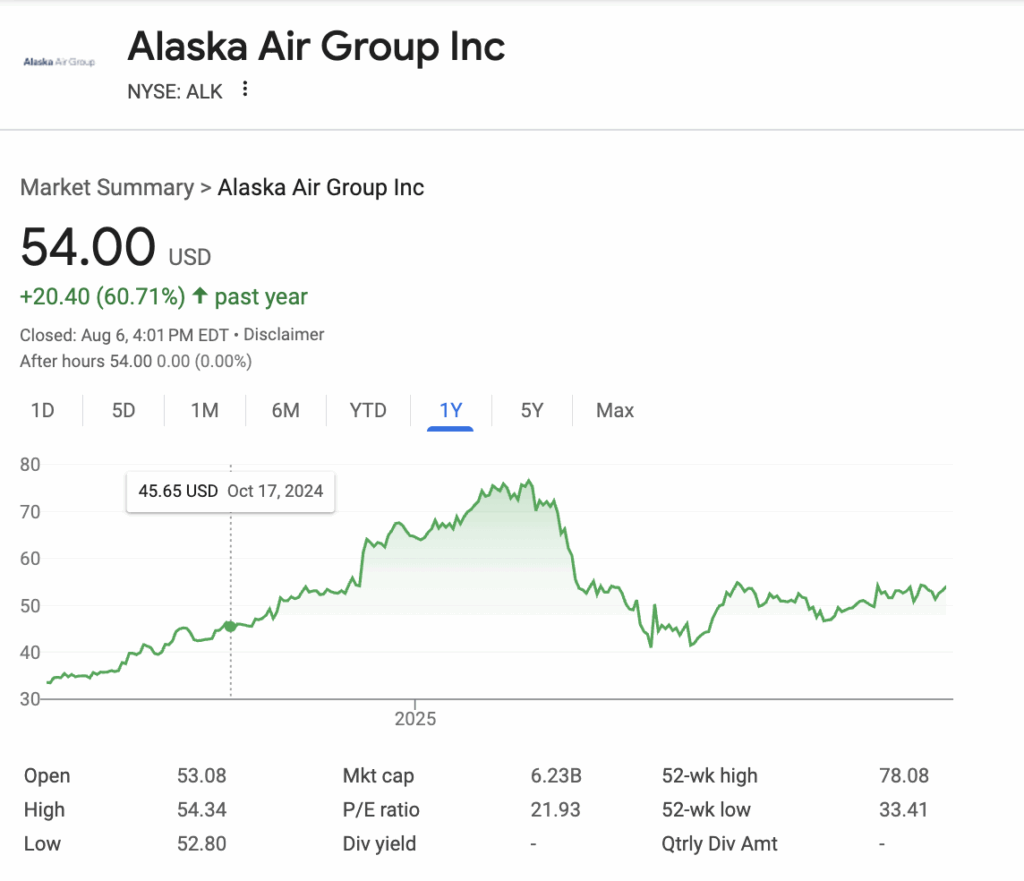Select the 1D time range tab
The width and height of the screenshot is (1024, 881).
(x=42, y=410)
